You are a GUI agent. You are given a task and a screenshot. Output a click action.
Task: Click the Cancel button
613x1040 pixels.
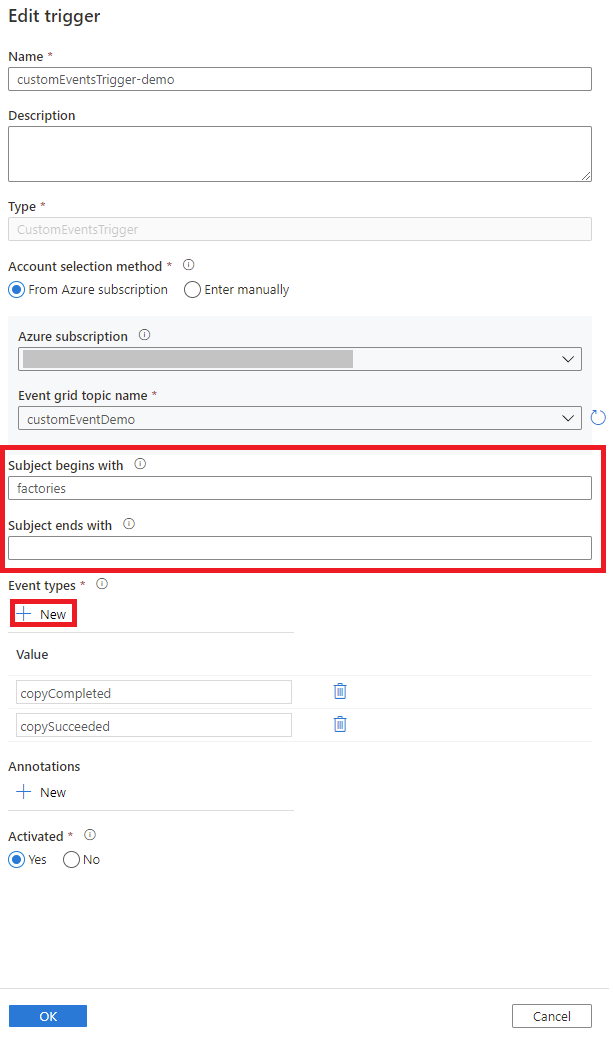[551, 1015]
